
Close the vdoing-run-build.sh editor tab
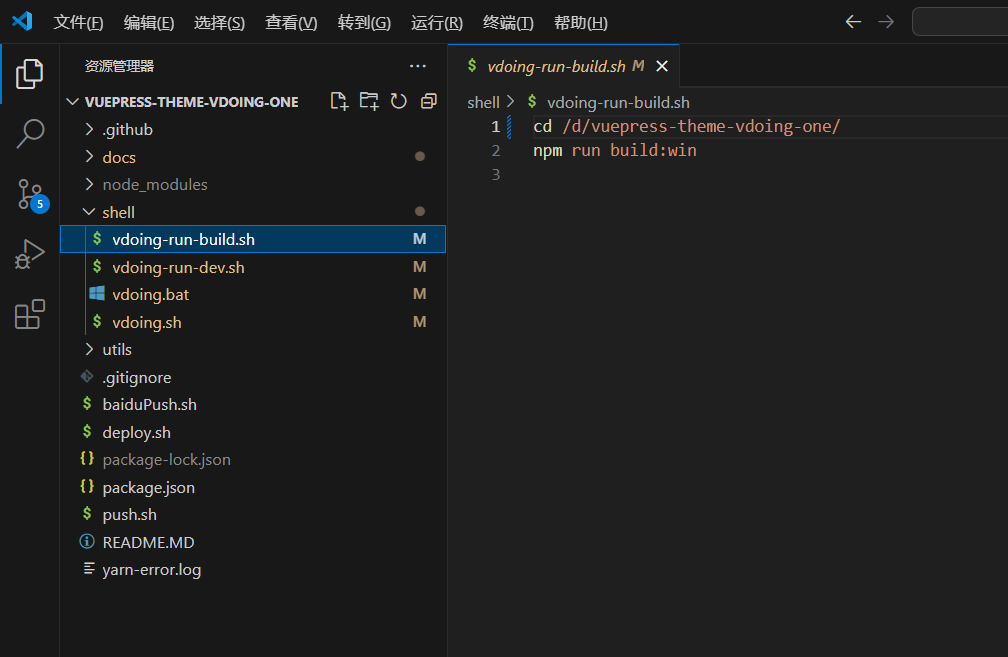662,66
